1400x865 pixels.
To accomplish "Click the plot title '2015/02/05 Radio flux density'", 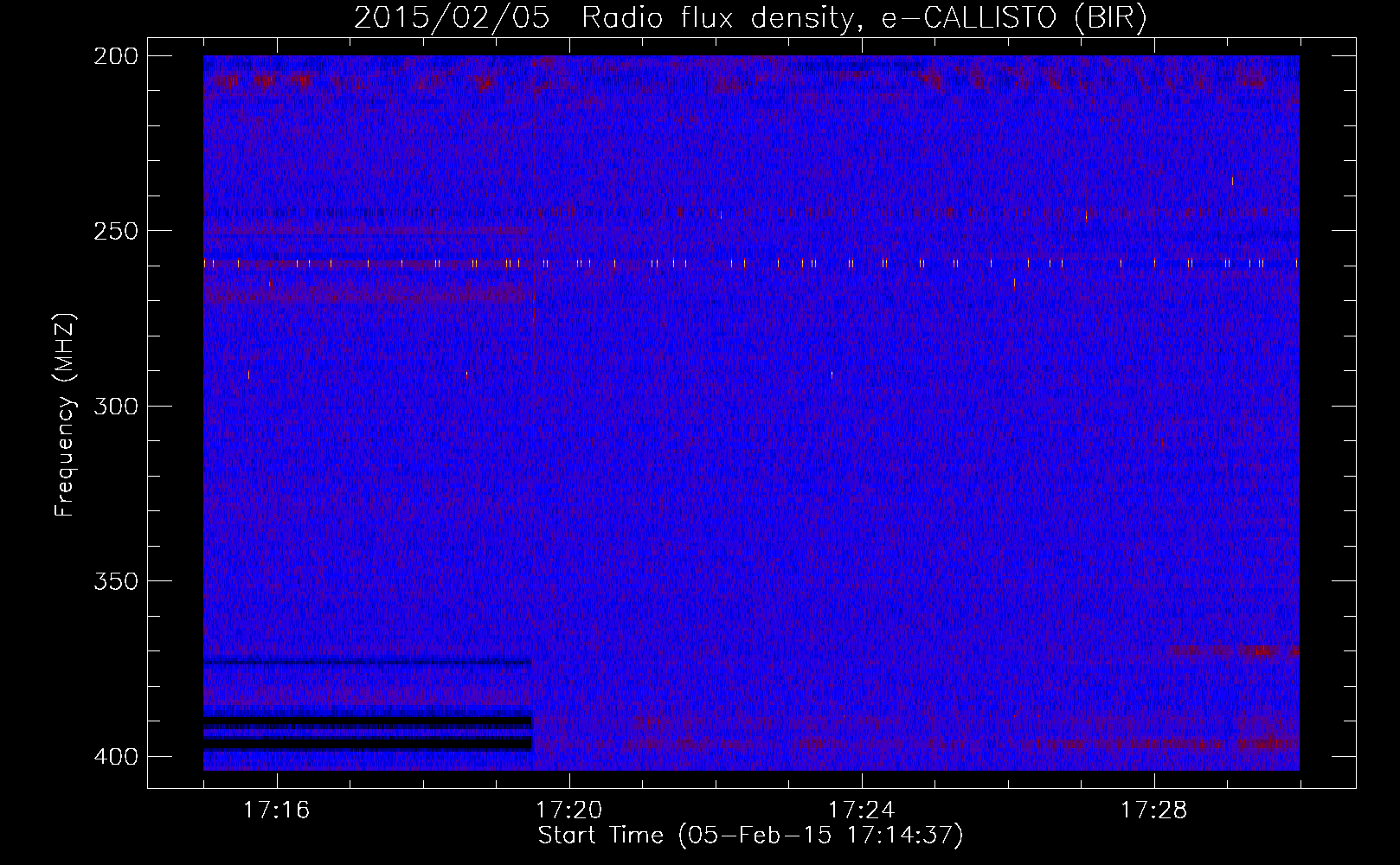I will [750, 18].
